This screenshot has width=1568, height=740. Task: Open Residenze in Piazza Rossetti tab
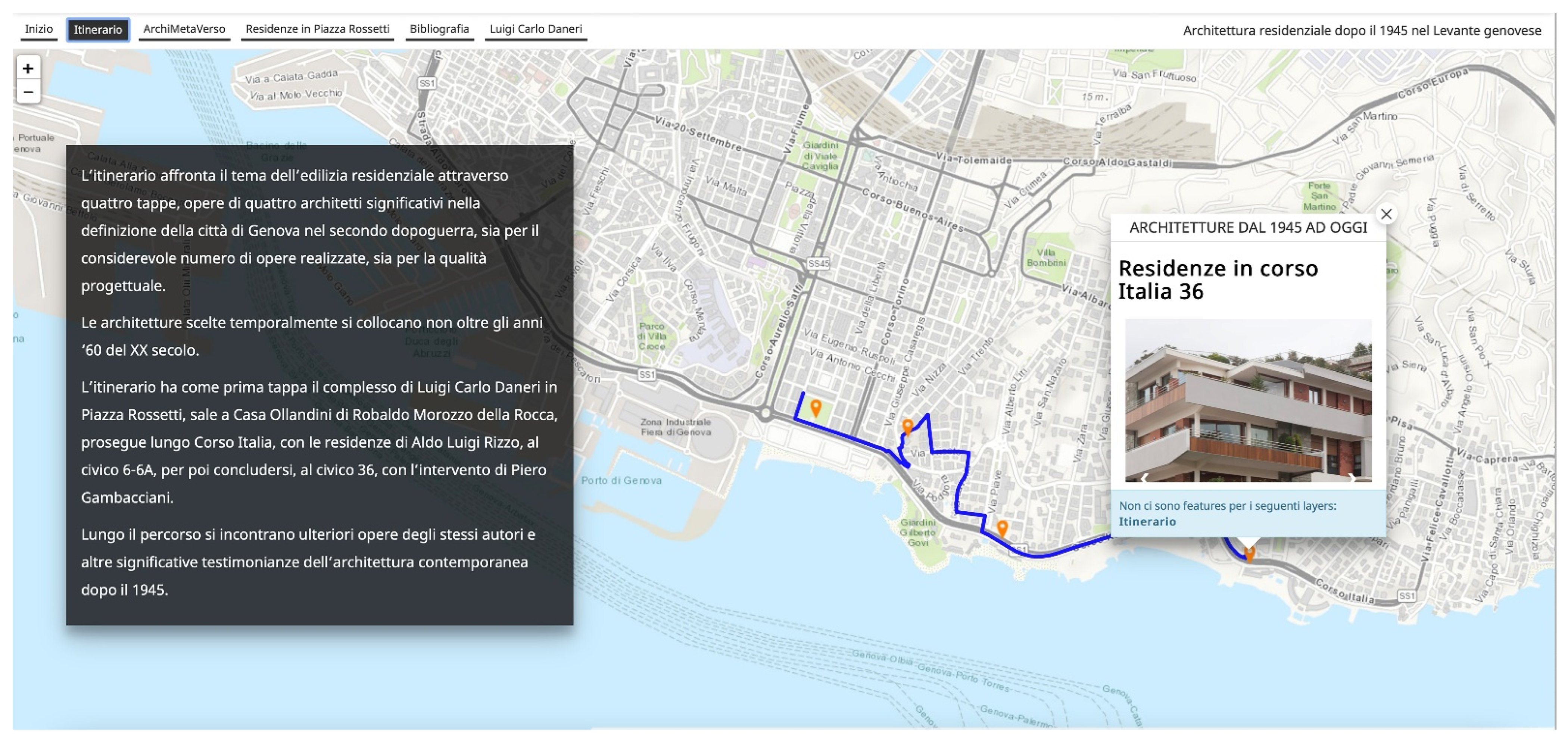coord(317,29)
